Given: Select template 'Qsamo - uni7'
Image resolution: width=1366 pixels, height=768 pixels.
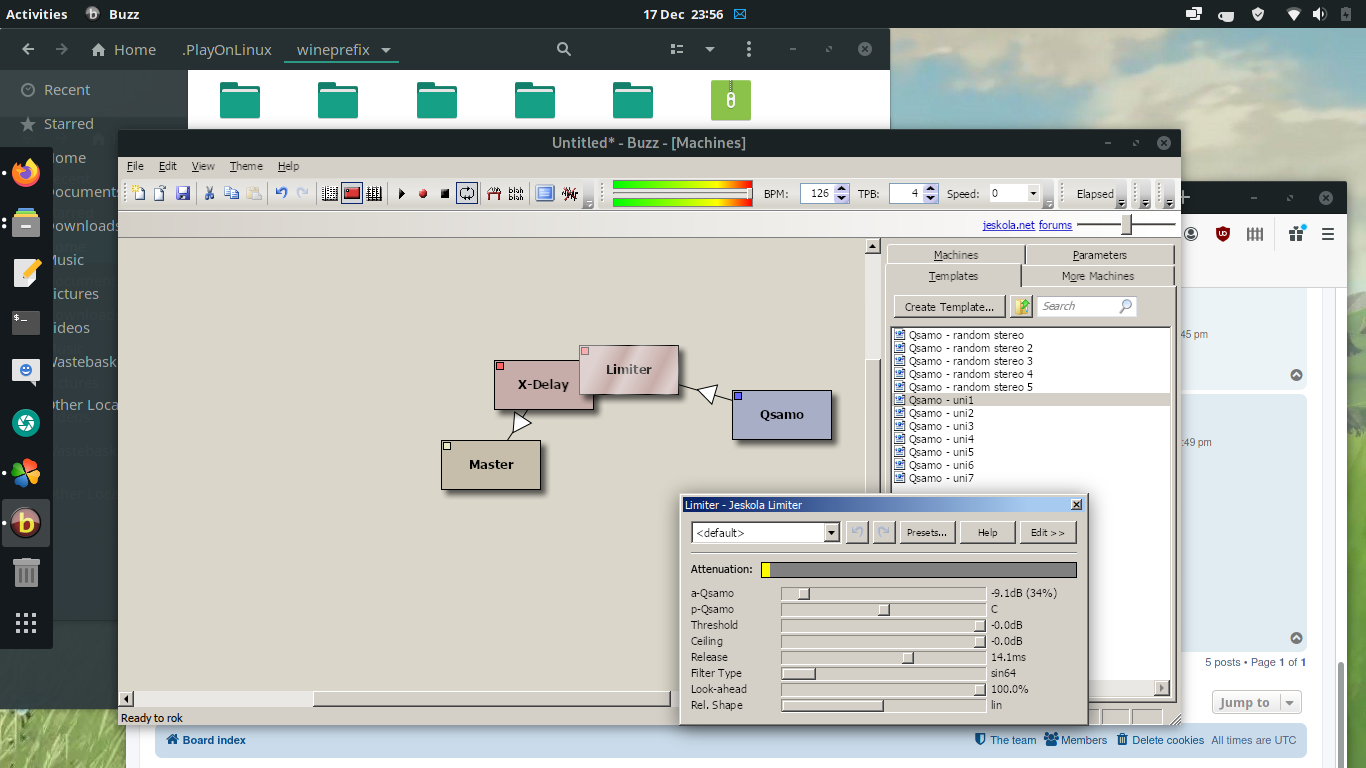Looking at the screenshot, I should (x=942, y=478).
